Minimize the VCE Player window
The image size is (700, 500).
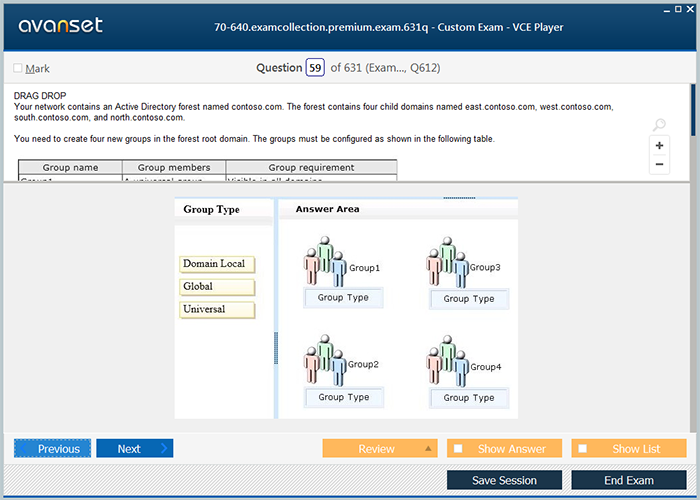click(x=667, y=9)
